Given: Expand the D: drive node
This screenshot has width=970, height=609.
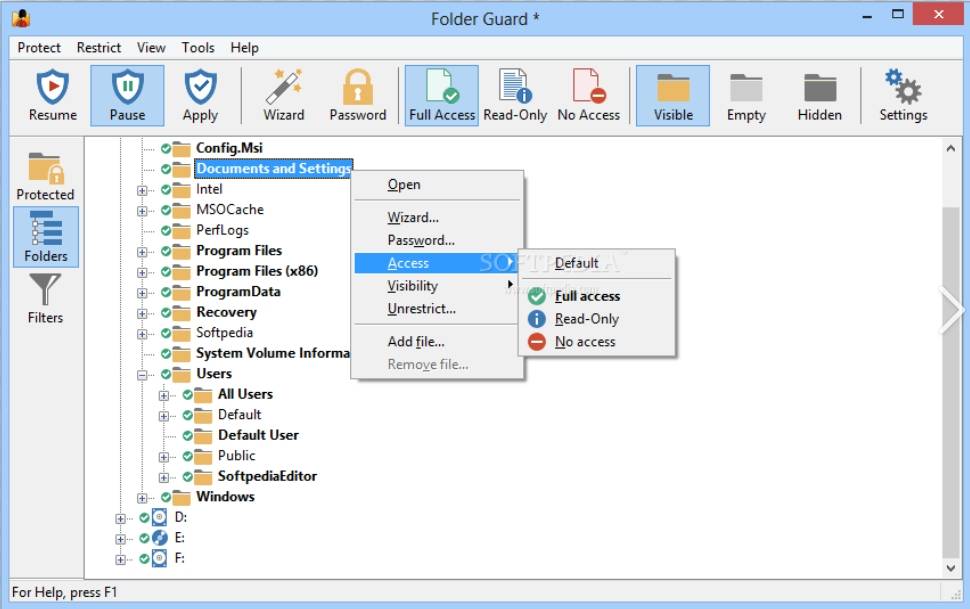Looking at the screenshot, I should click(x=121, y=519).
